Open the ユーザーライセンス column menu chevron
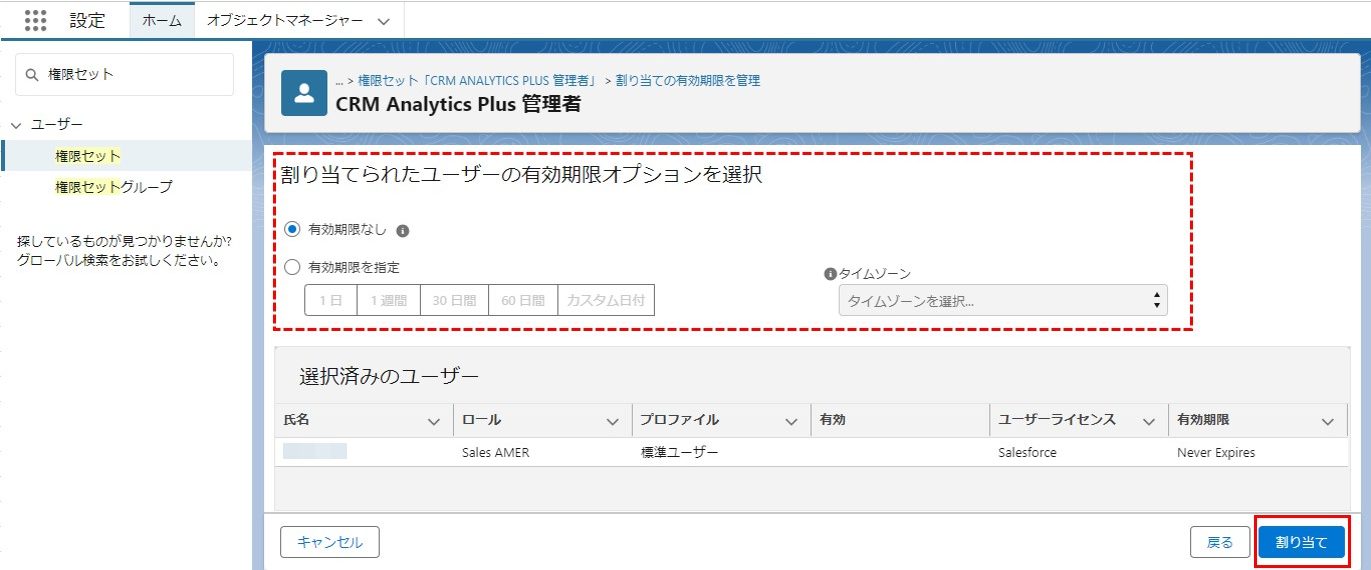The height and width of the screenshot is (570, 1371). pos(1149,421)
